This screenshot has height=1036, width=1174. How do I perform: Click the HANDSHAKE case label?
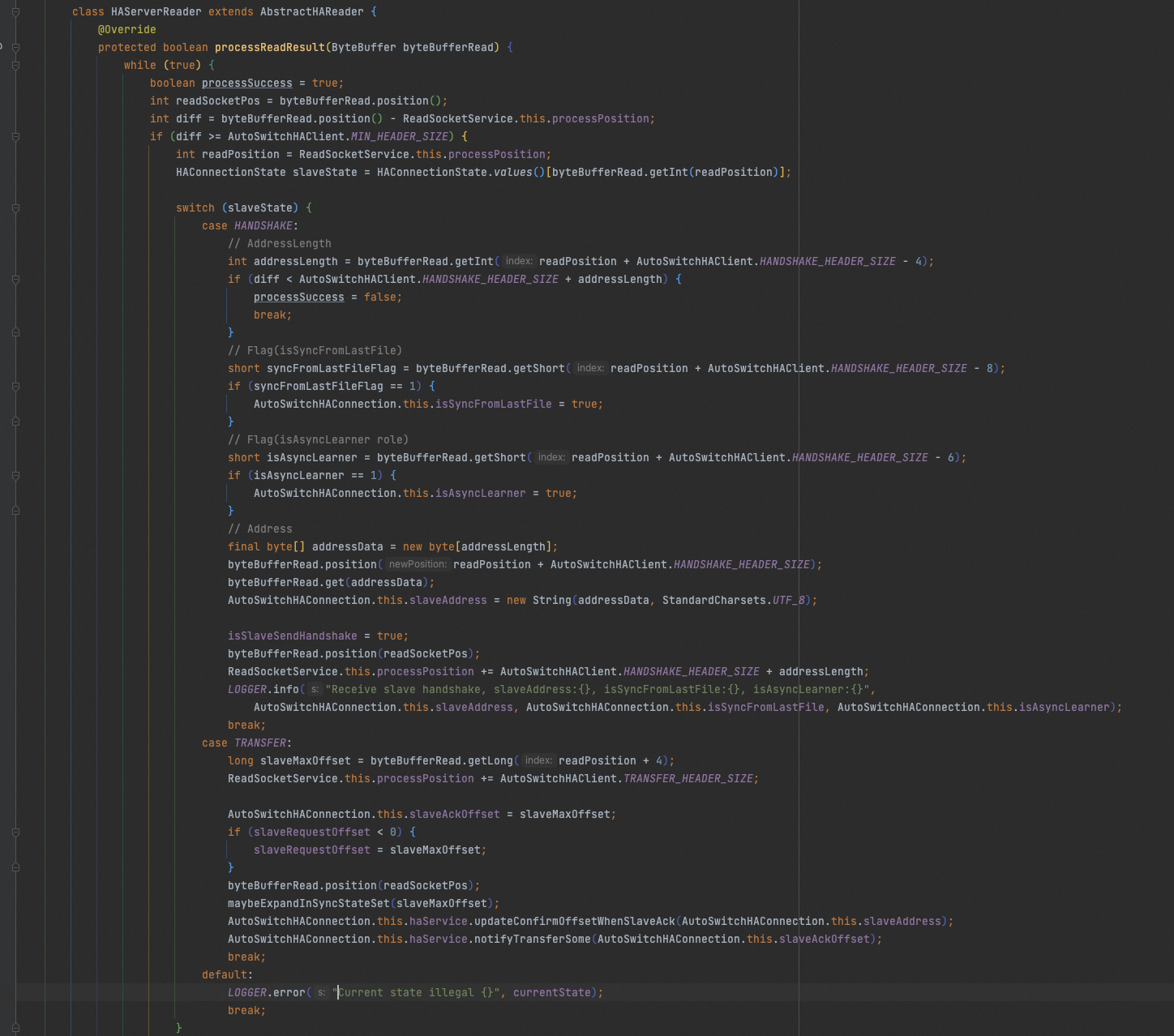tap(264, 226)
